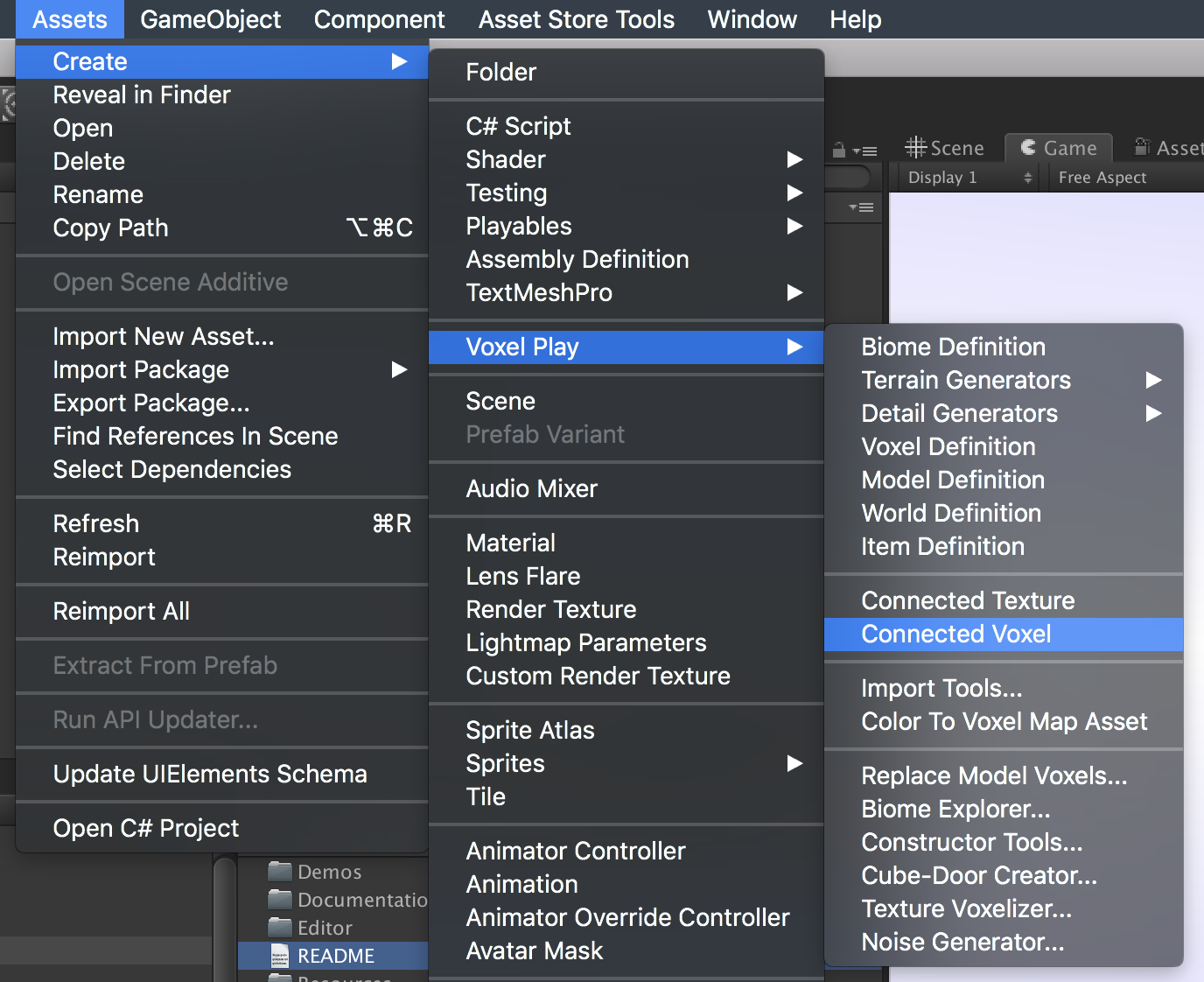The image size is (1204, 982).
Task: Click Connected Voxel
Action: click(1004, 634)
